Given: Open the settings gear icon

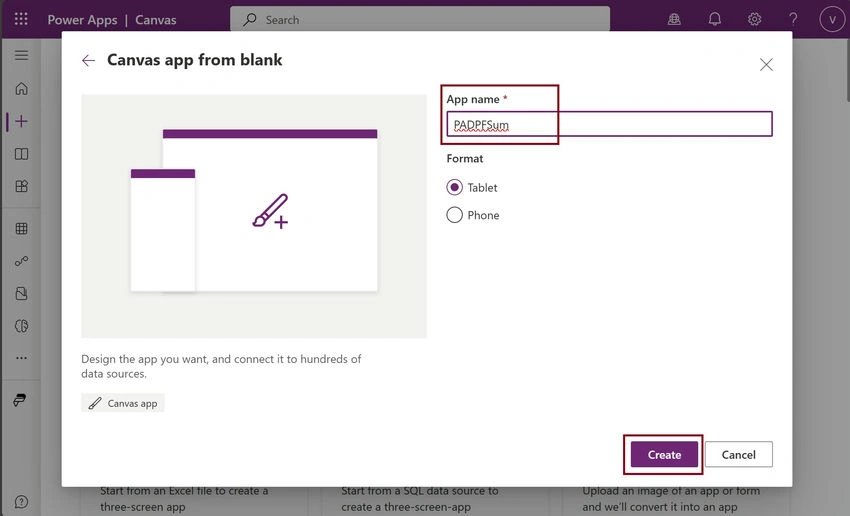Looking at the screenshot, I should click(x=754, y=20).
